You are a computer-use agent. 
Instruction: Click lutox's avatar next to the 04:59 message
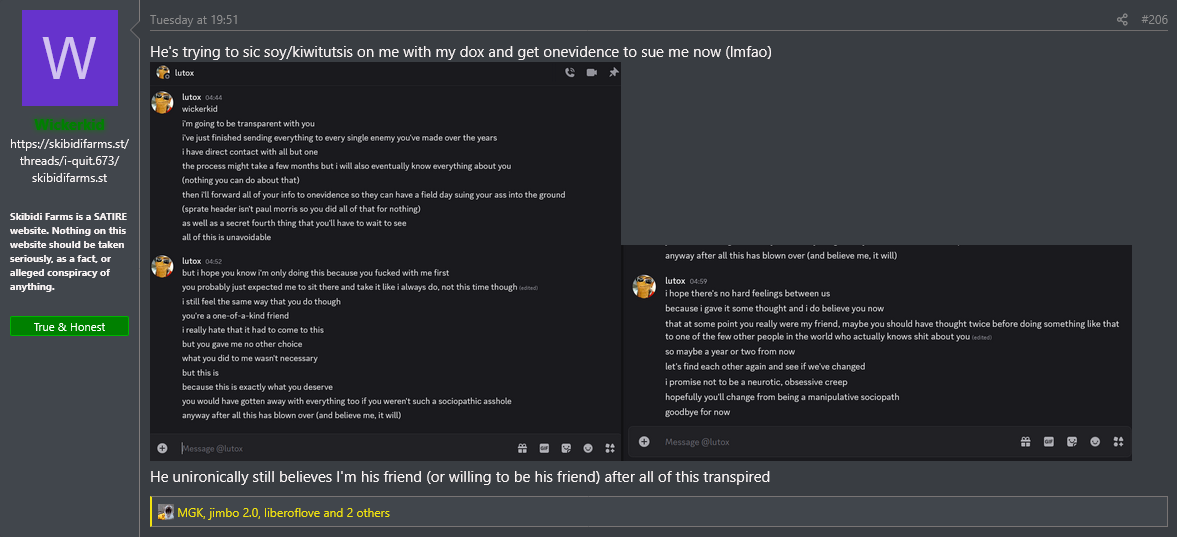coord(644,286)
